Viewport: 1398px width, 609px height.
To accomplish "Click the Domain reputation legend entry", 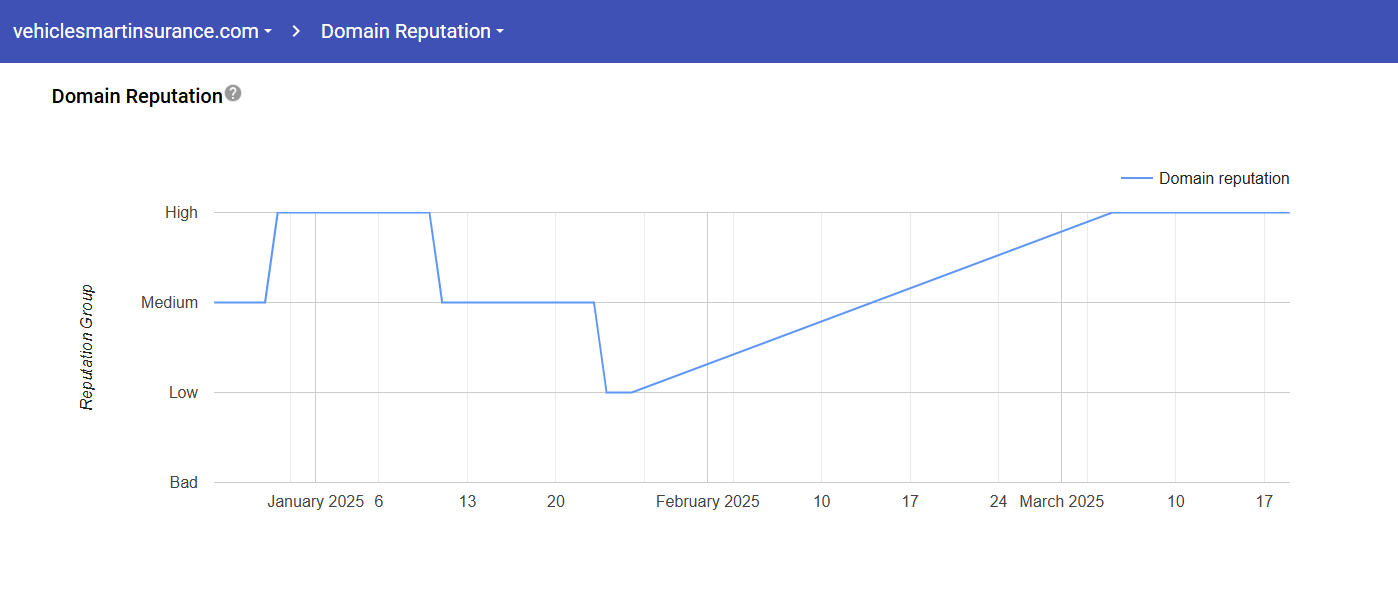I will pos(1223,179).
